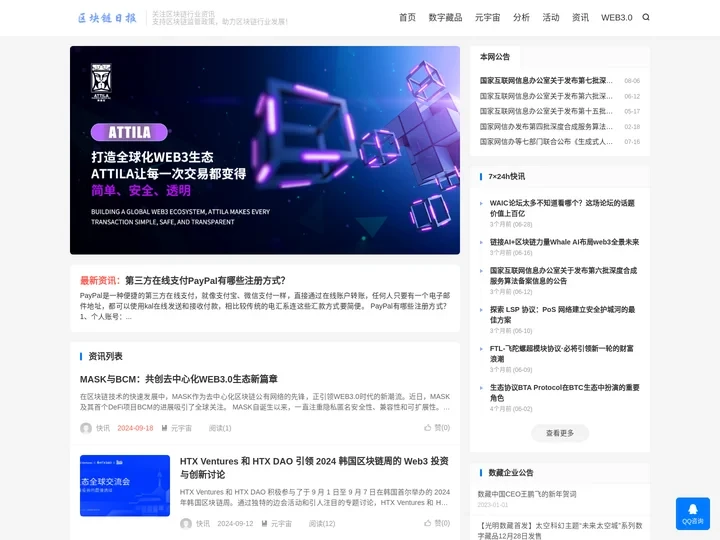The width and height of the screenshot is (720, 540).
Task: Open the search magnifier icon in header
Action: point(646,17)
